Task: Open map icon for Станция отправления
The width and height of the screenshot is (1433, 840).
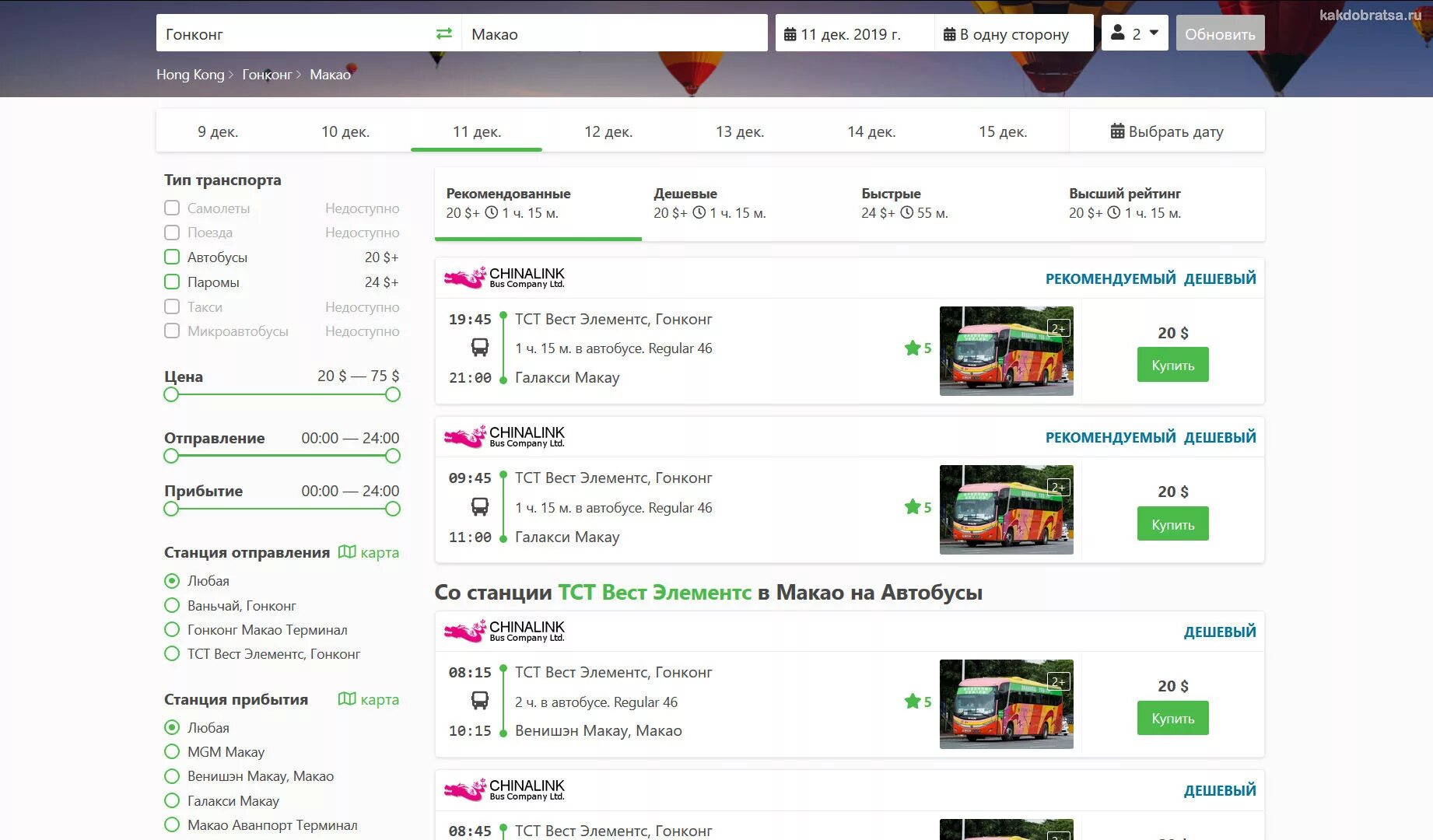Action: tap(347, 552)
